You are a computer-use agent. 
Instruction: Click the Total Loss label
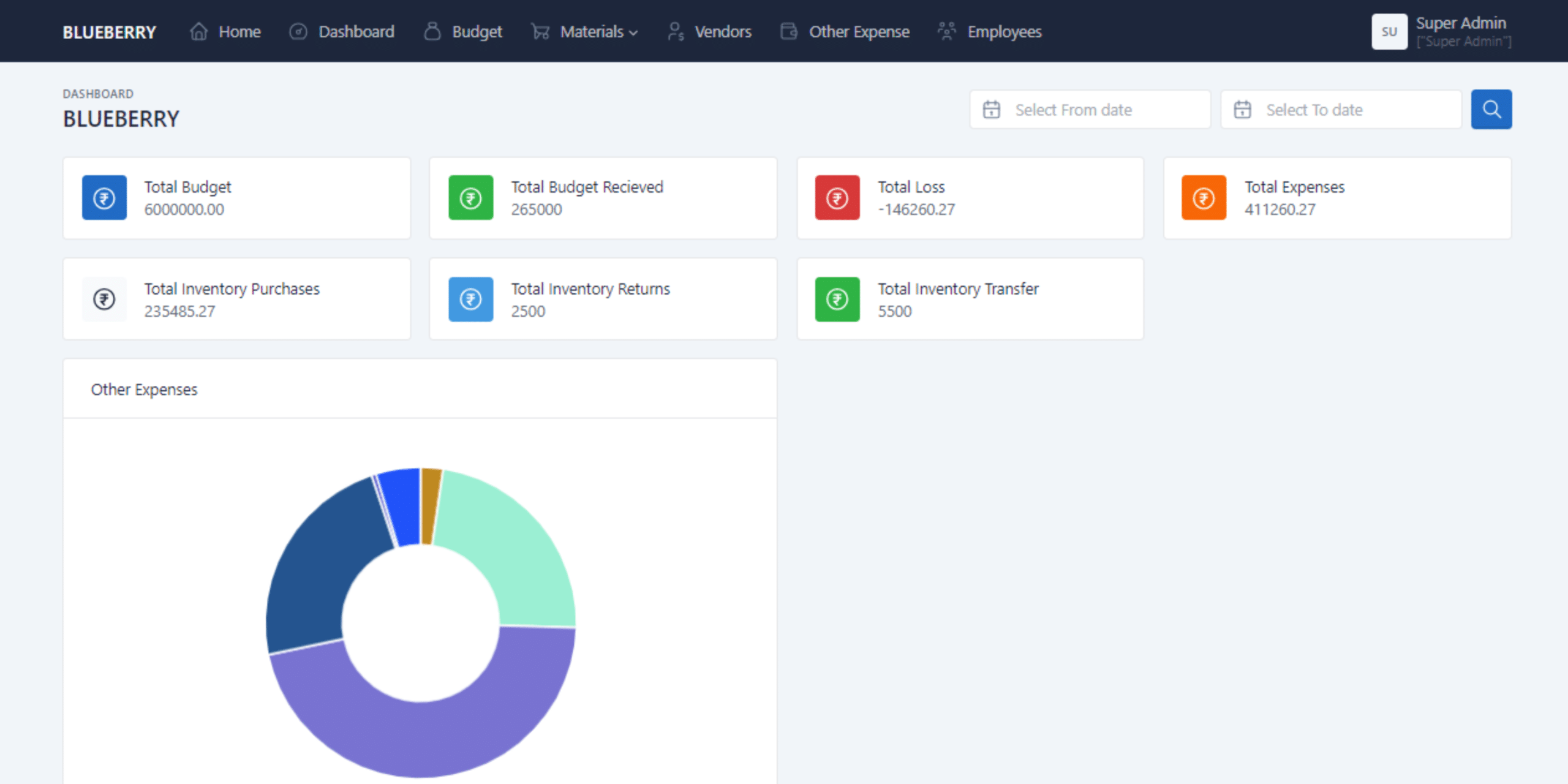[x=911, y=187]
